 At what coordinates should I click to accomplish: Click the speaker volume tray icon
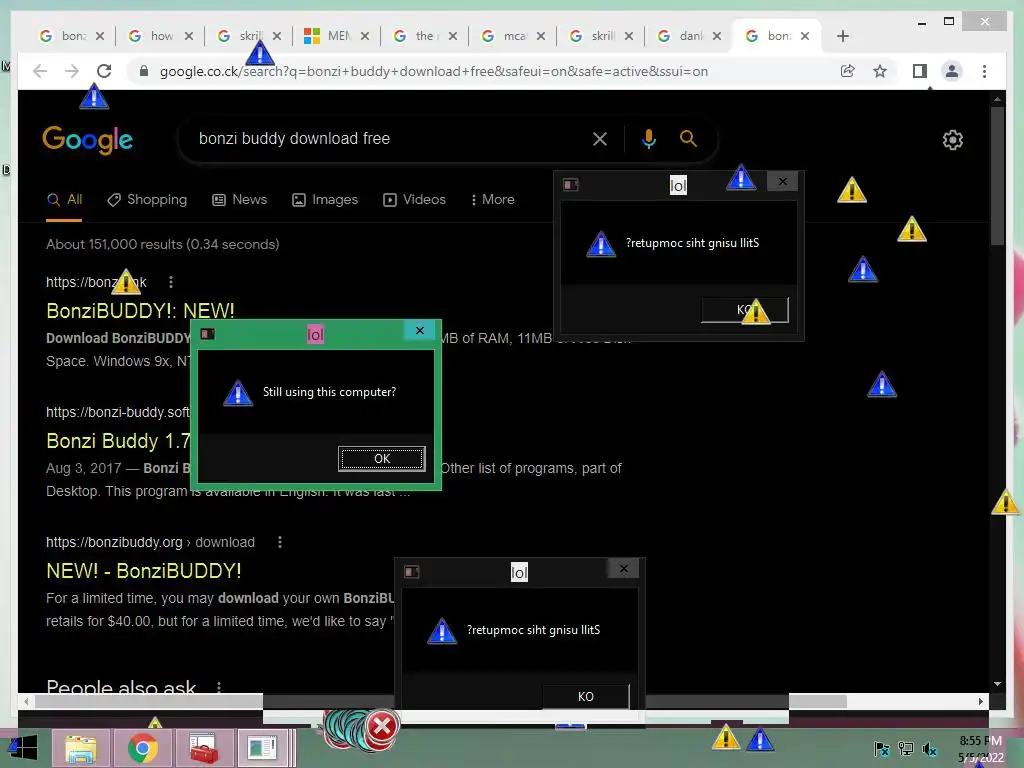[929, 749]
